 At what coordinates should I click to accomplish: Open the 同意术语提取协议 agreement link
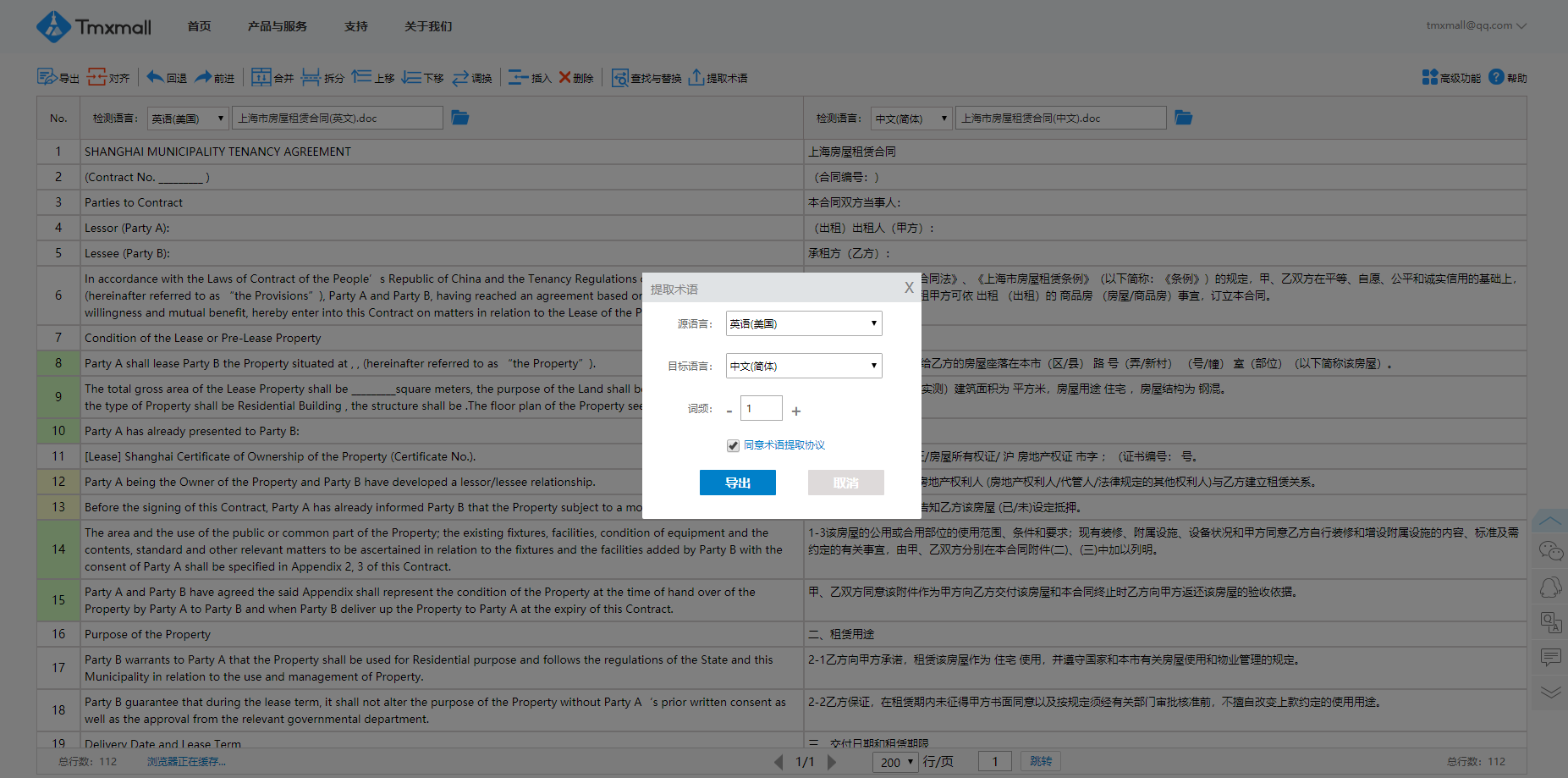pos(784,445)
